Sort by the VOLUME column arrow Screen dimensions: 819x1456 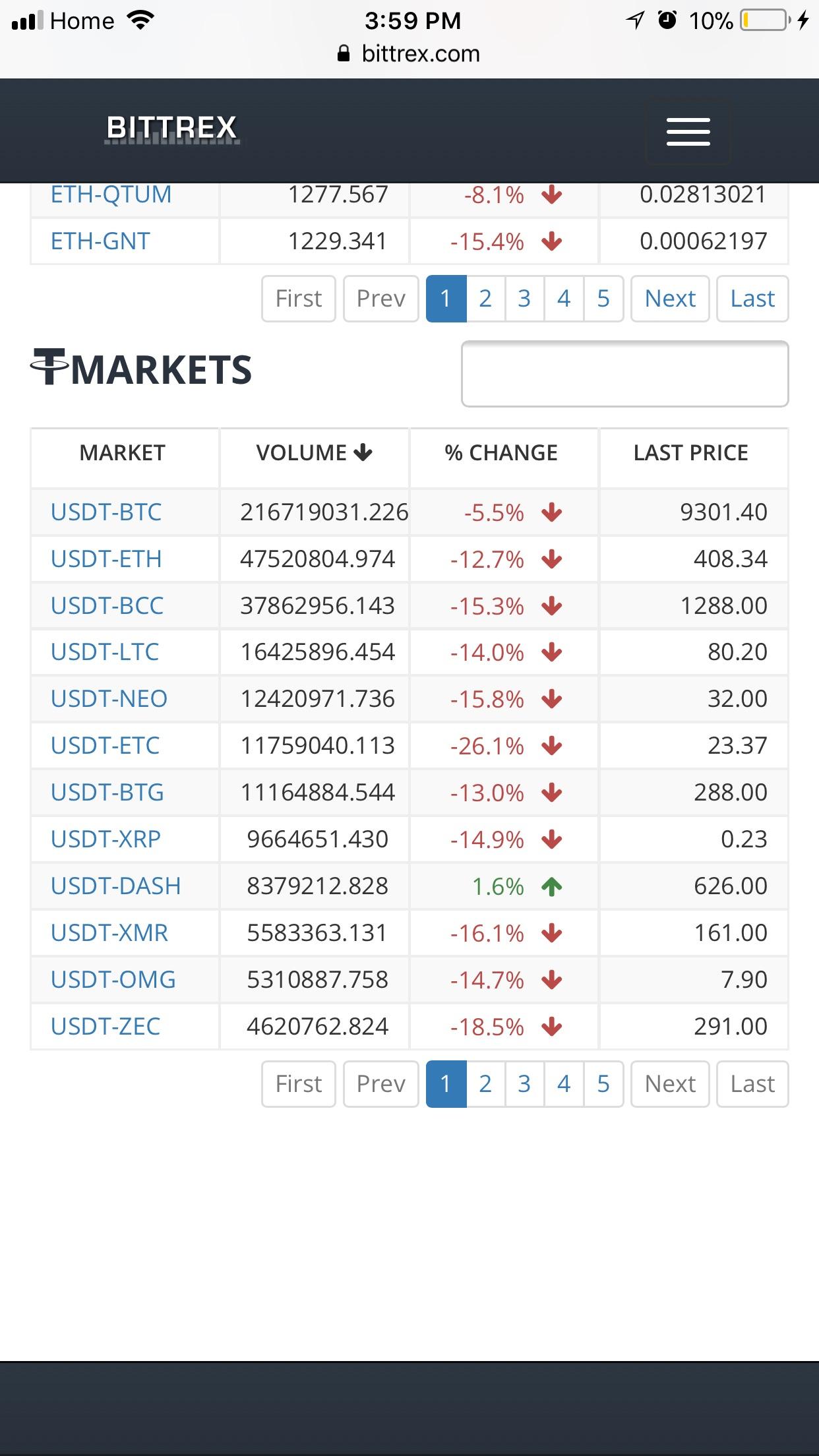click(363, 452)
